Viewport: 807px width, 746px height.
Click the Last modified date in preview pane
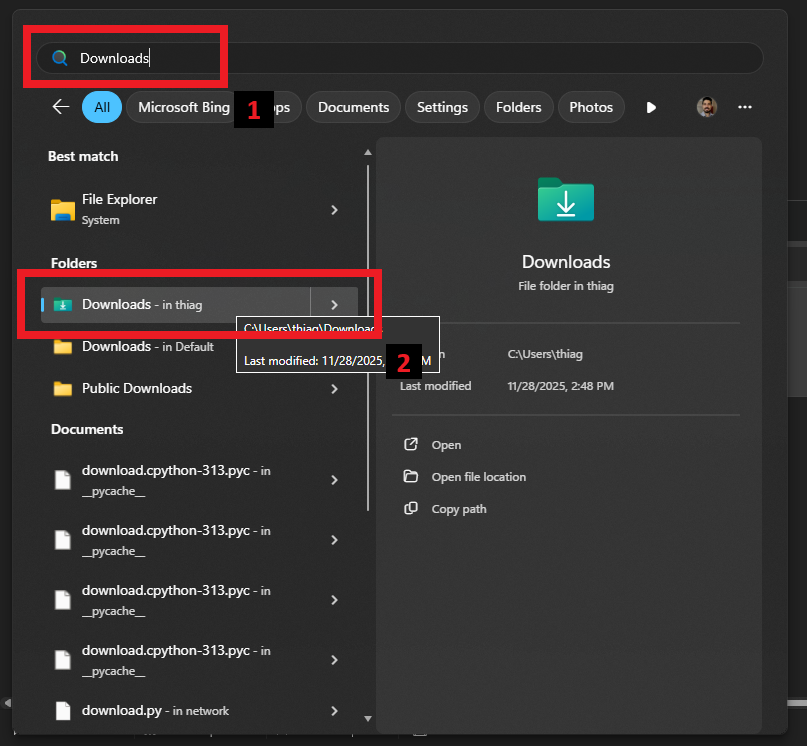click(560, 386)
